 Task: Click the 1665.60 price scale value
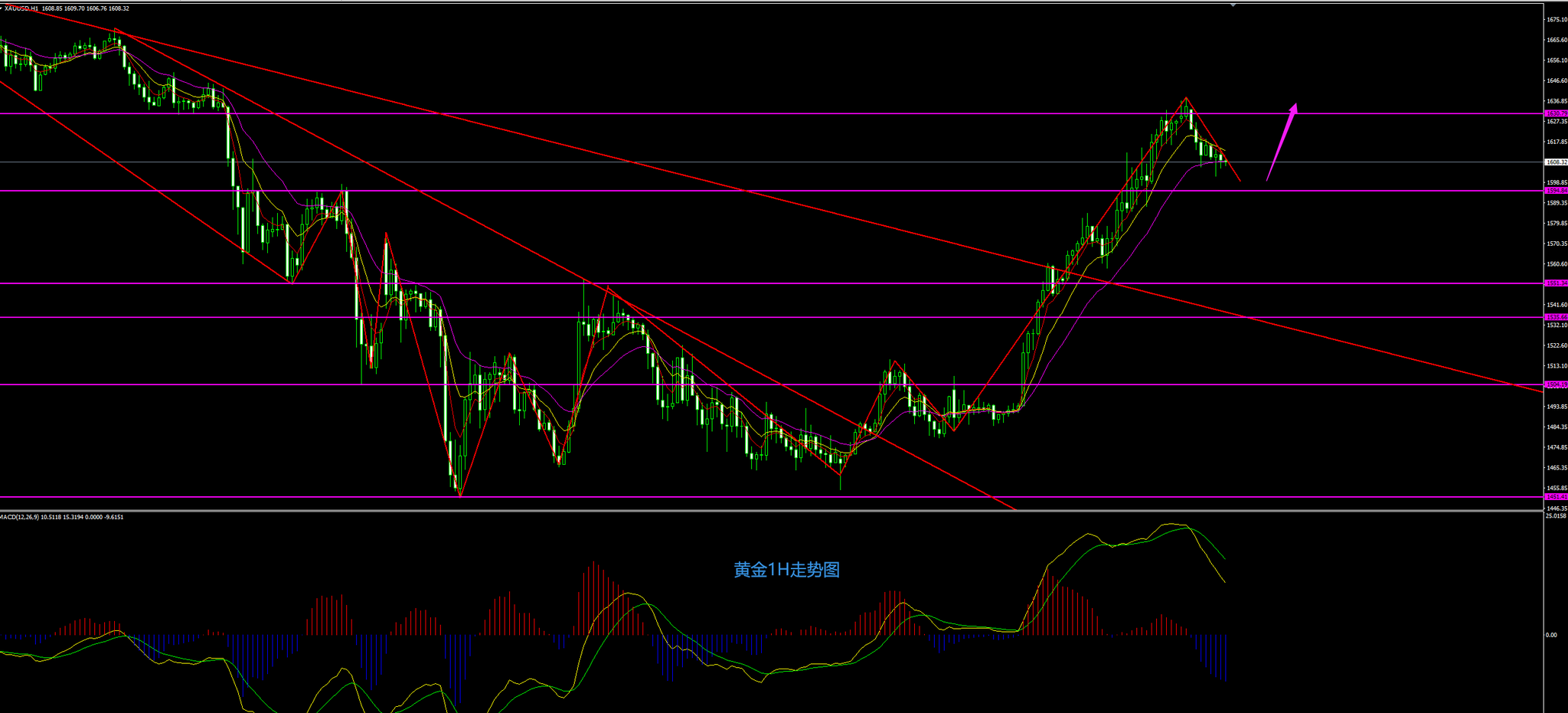[x=1557, y=40]
